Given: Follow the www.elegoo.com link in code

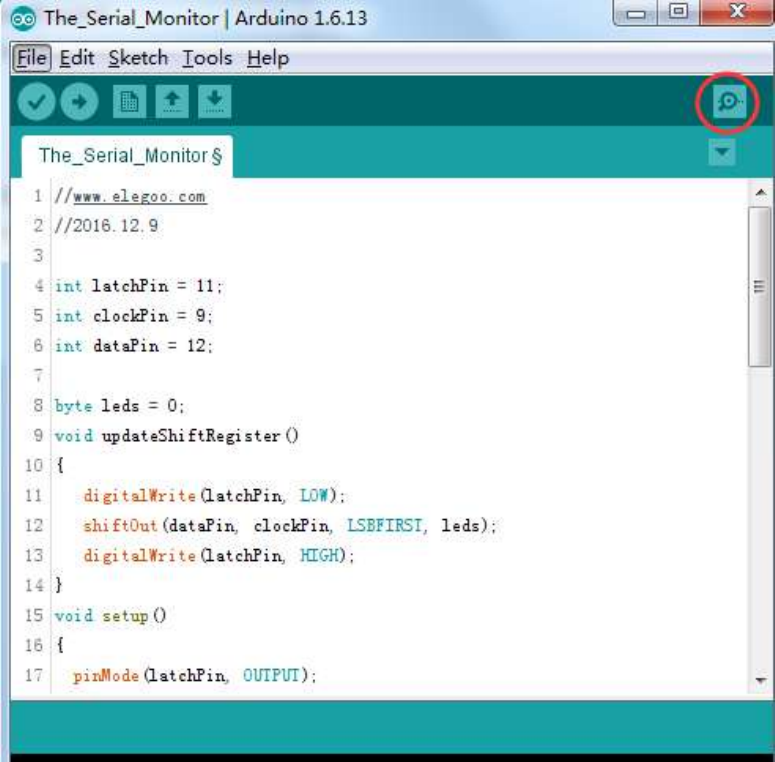Looking at the screenshot, I should click(139, 197).
